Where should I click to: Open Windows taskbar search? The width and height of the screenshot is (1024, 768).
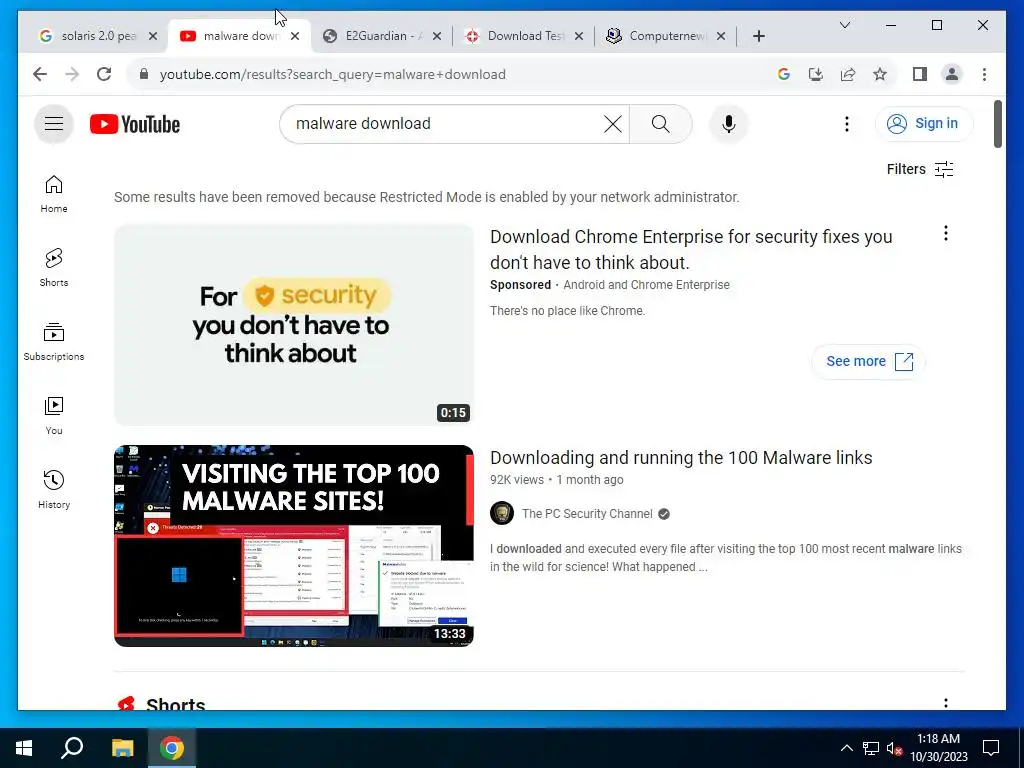click(72, 748)
